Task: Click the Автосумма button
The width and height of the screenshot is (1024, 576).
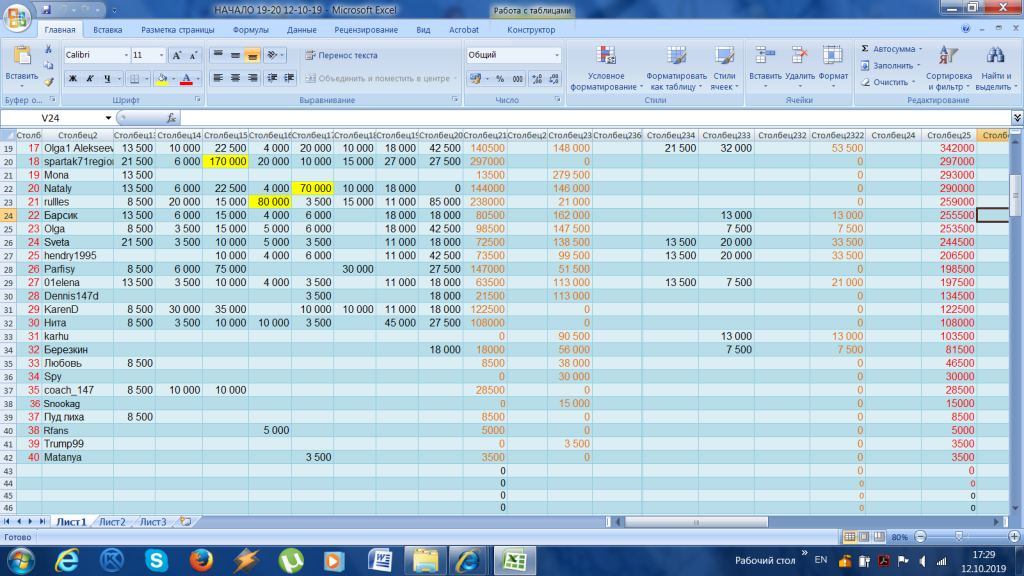Action: [890, 48]
